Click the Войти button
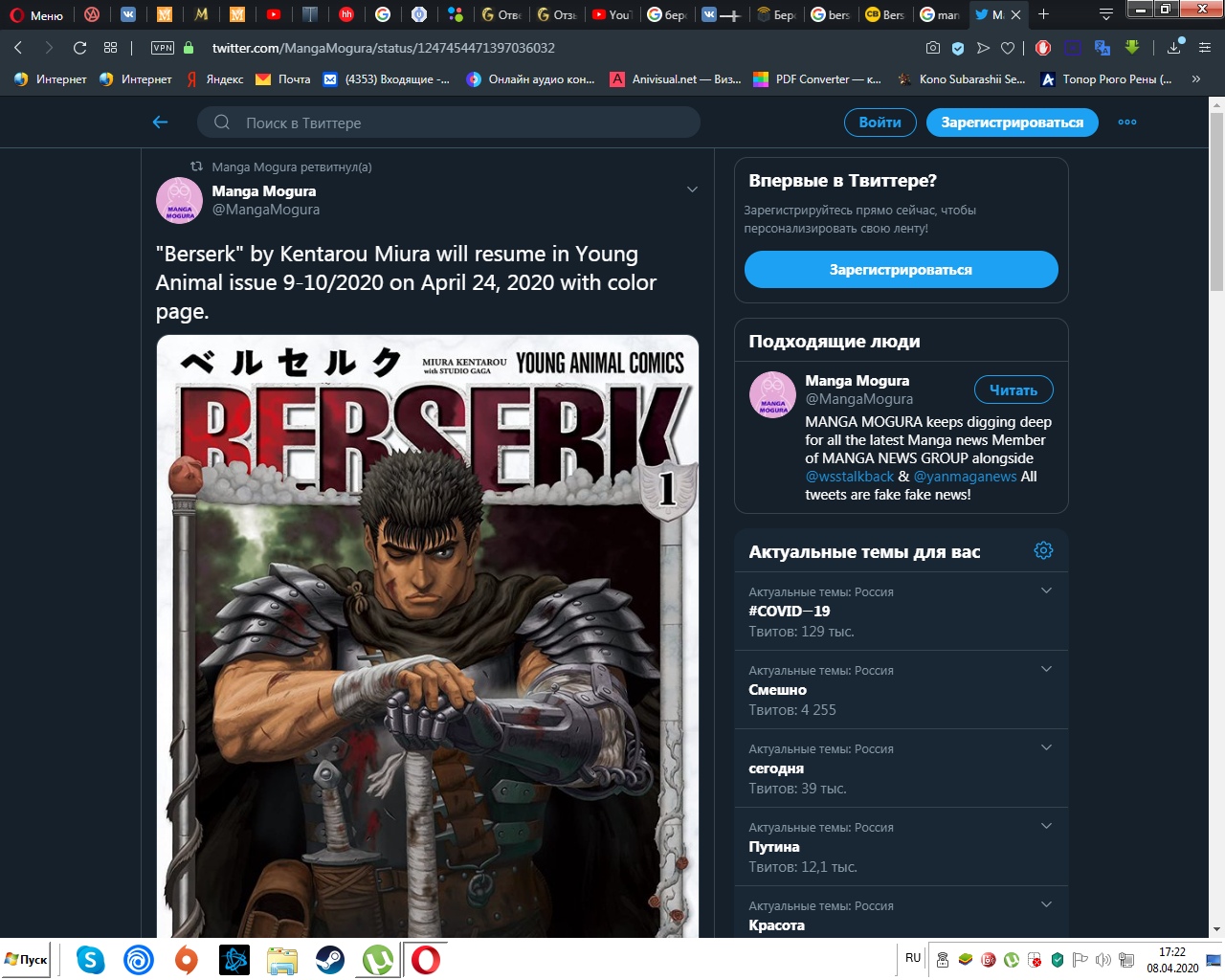1225x980 pixels. (880, 122)
